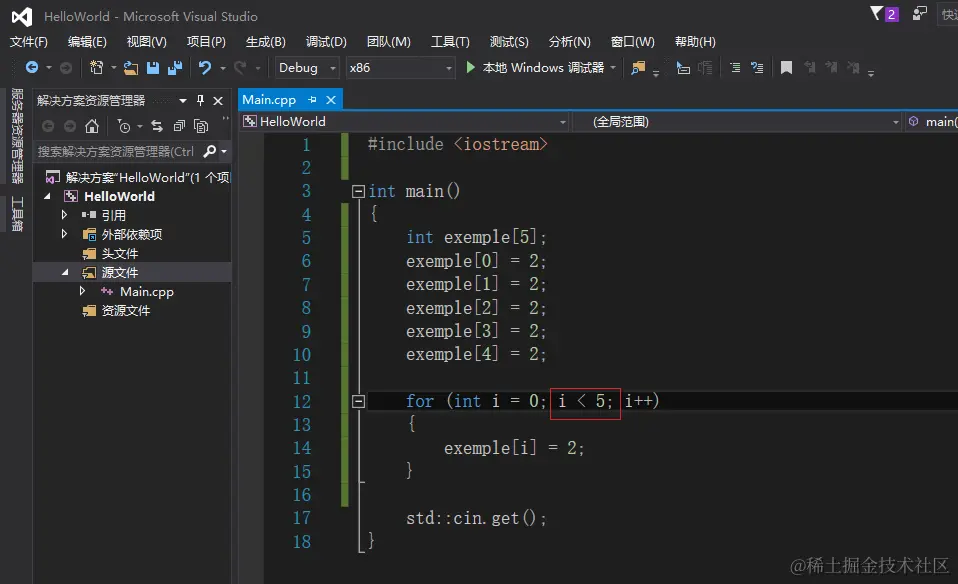
Task: Click the 本地 Windows 调试器 button
Action: [535, 67]
